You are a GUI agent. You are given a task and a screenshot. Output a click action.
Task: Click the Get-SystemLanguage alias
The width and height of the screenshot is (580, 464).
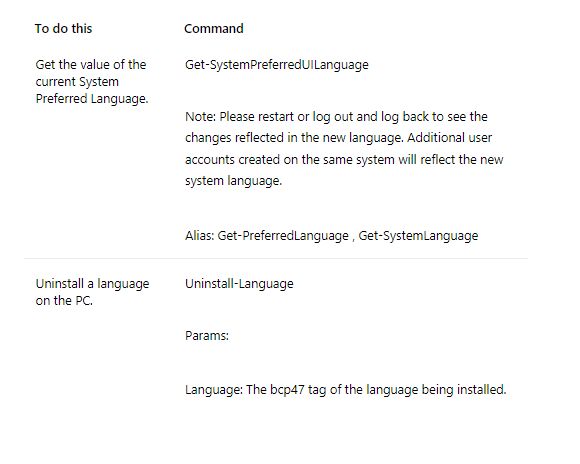(x=418, y=236)
